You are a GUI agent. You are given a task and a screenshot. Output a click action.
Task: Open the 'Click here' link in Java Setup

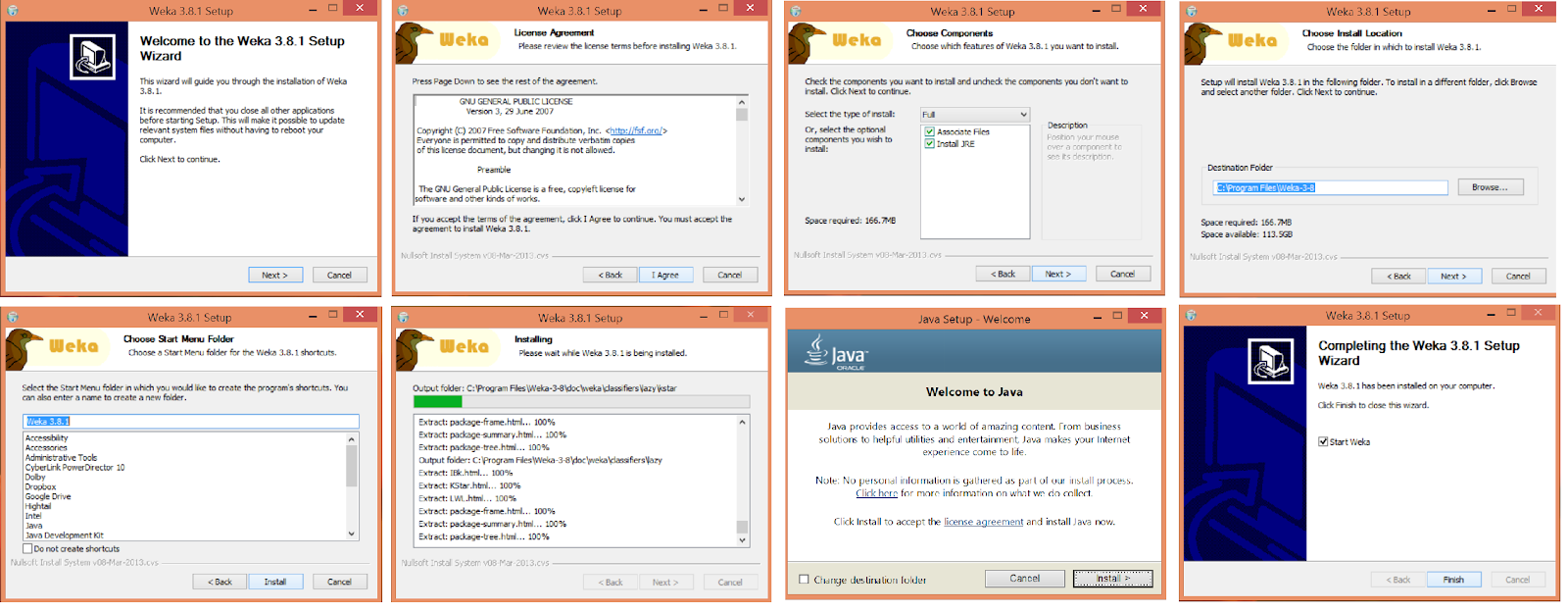876,493
